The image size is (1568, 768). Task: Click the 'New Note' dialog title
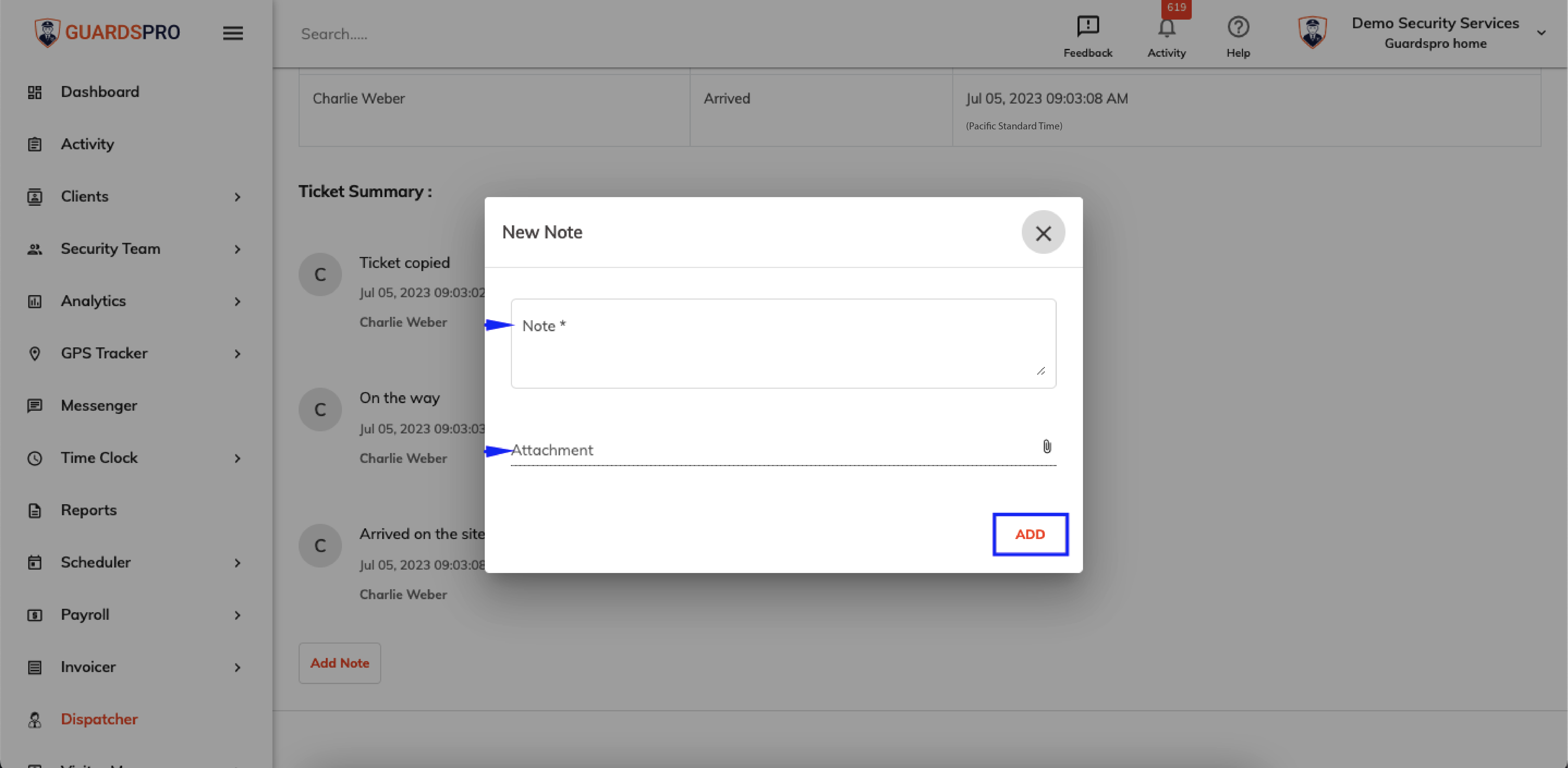(542, 232)
